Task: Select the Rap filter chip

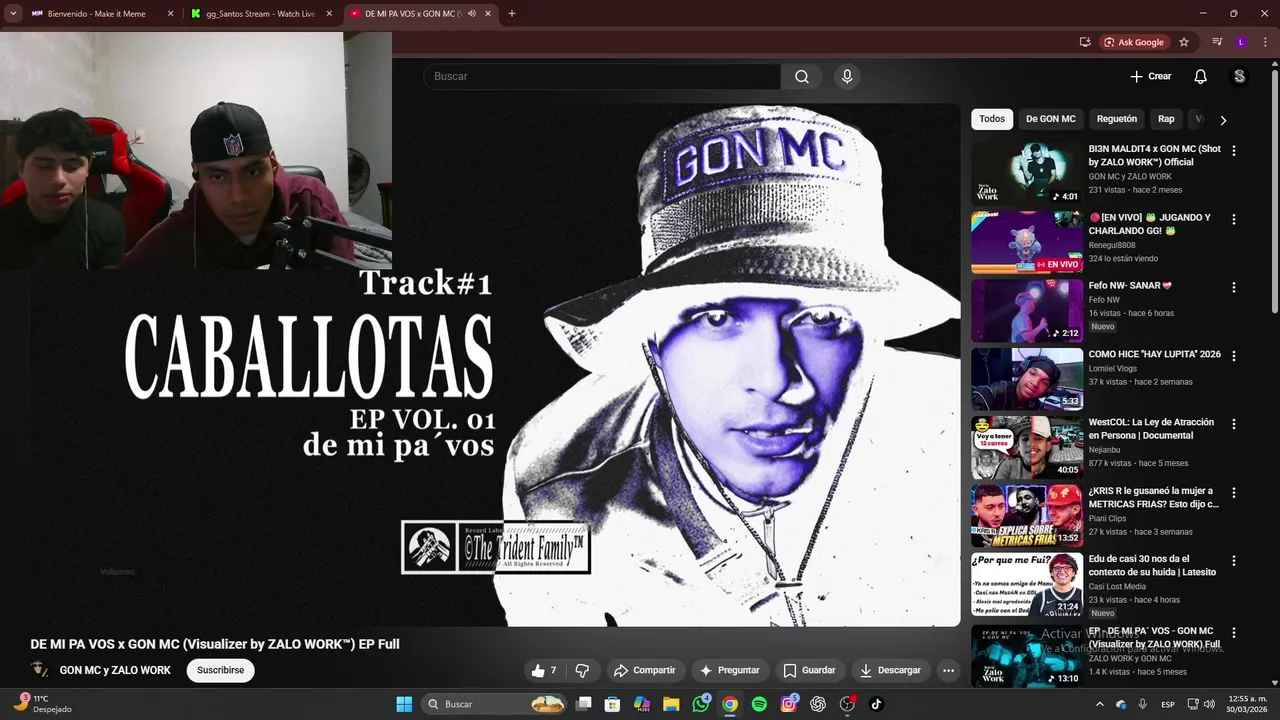Action: (x=1166, y=119)
